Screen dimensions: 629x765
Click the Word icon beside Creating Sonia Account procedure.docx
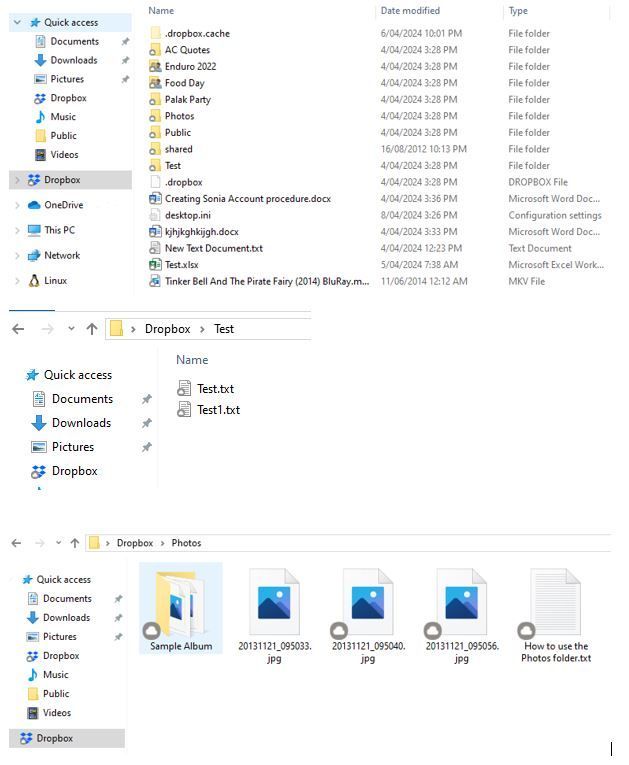click(x=155, y=199)
